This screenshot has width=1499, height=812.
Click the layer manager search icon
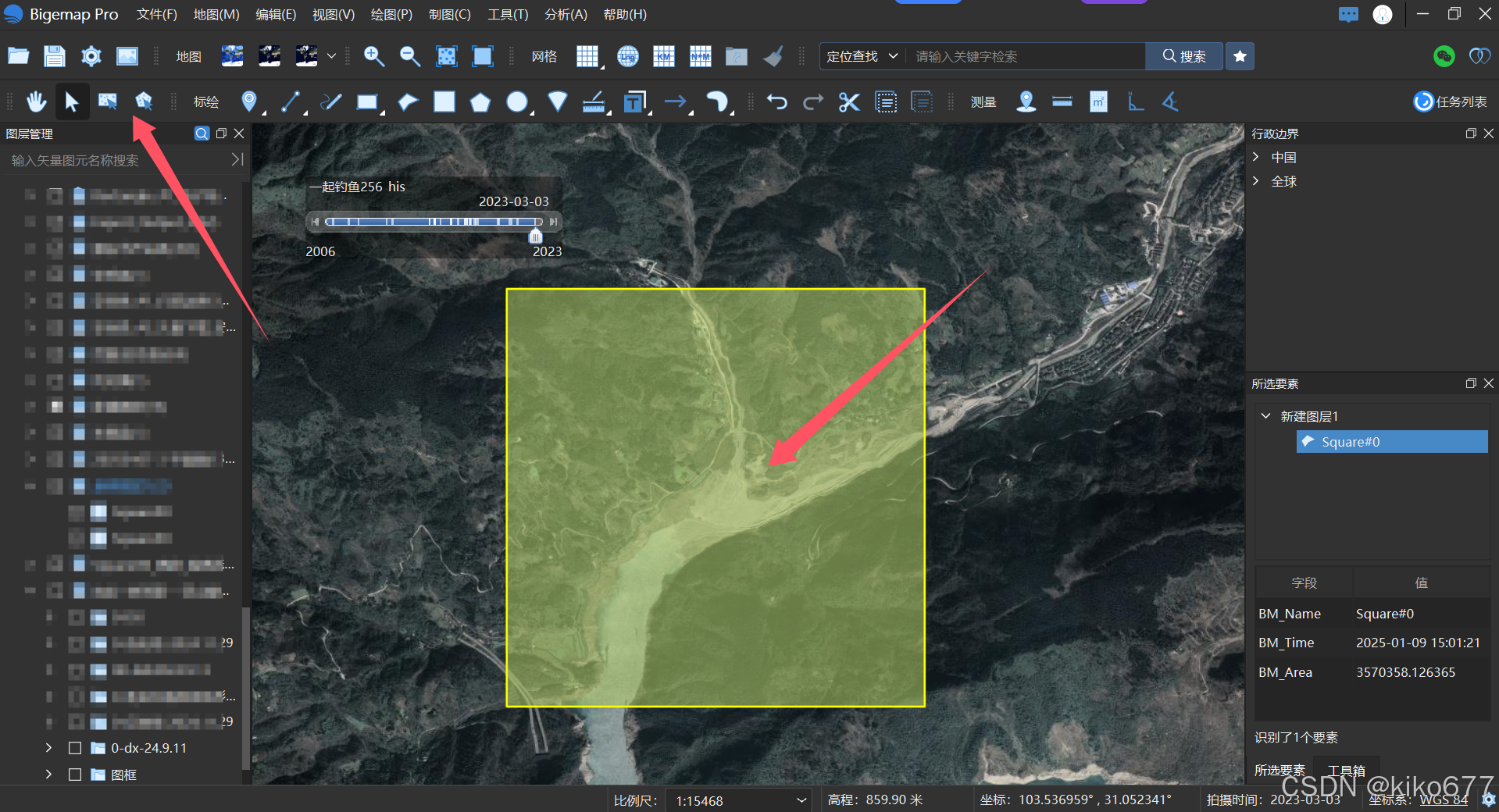click(x=202, y=134)
